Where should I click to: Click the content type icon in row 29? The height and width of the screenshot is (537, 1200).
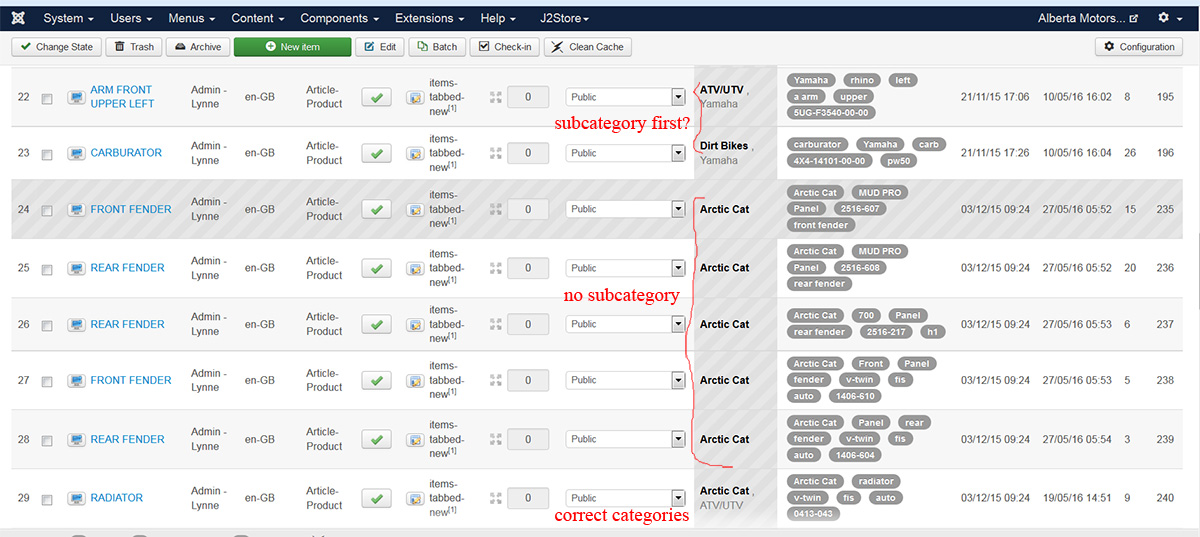pyautogui.click(x=415, y=499)
